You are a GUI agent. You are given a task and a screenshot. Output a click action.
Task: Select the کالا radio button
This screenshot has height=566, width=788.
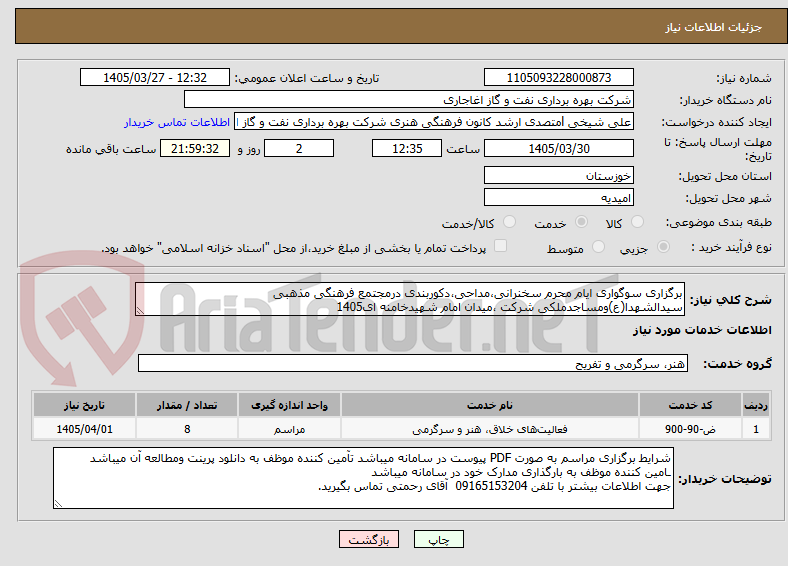(637, 222)
